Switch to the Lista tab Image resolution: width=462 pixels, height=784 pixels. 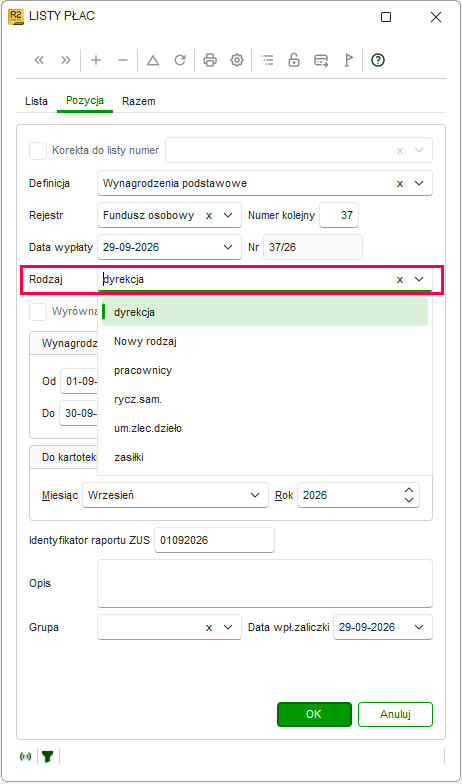(36, 102)
